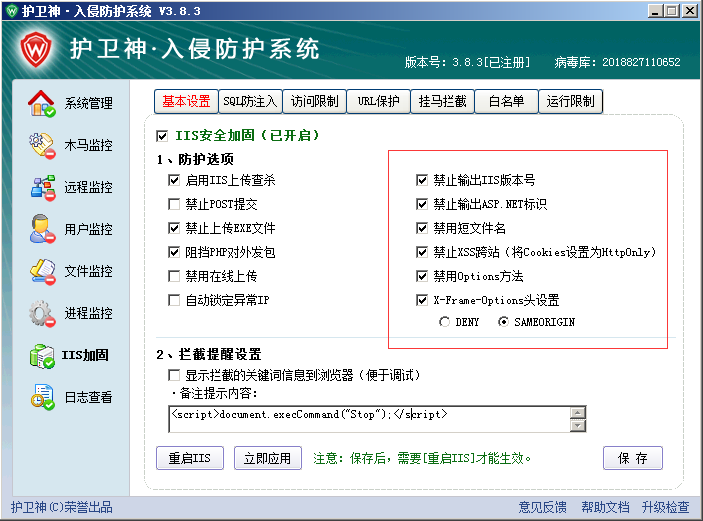This screenshot has width=703, height=521.
Task: Minimize the 护卫神 window
Action: pyautogui.click(x=655, y=11)
